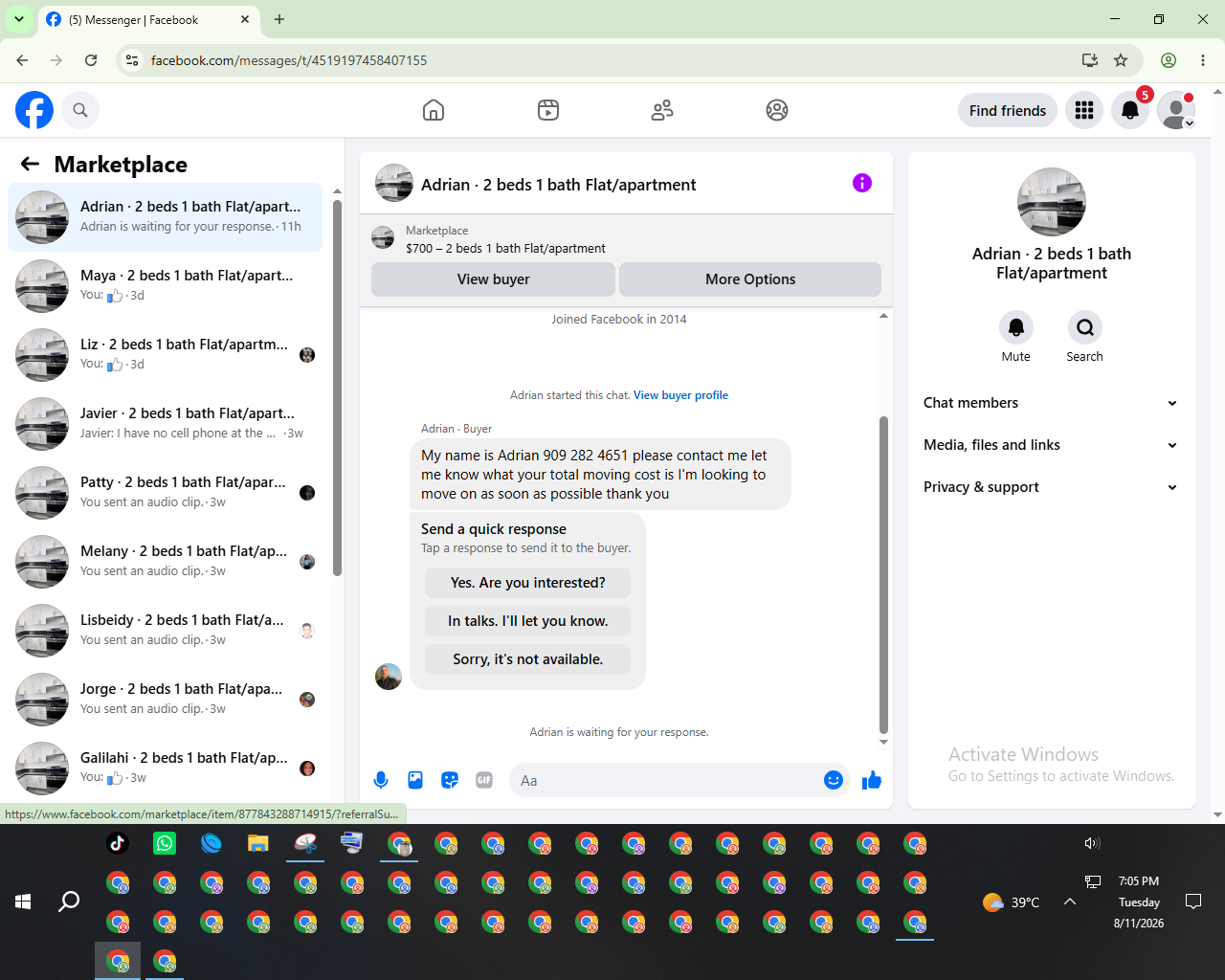Open the Windows notification center icon
Viewport: 1225px width, 980px height.
(x=1193, y=902)
